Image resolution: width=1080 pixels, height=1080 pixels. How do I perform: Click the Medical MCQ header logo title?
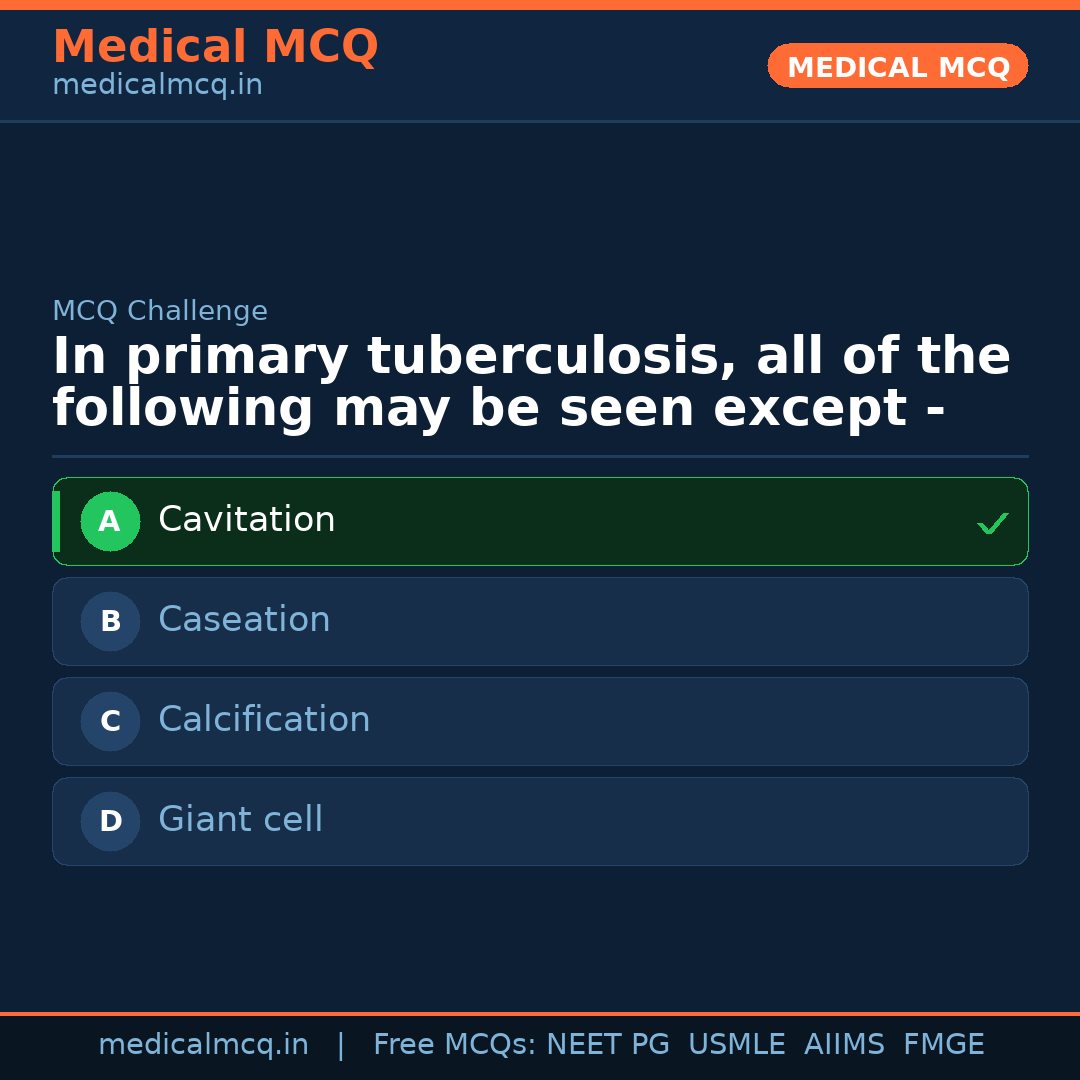coord(215,47)
